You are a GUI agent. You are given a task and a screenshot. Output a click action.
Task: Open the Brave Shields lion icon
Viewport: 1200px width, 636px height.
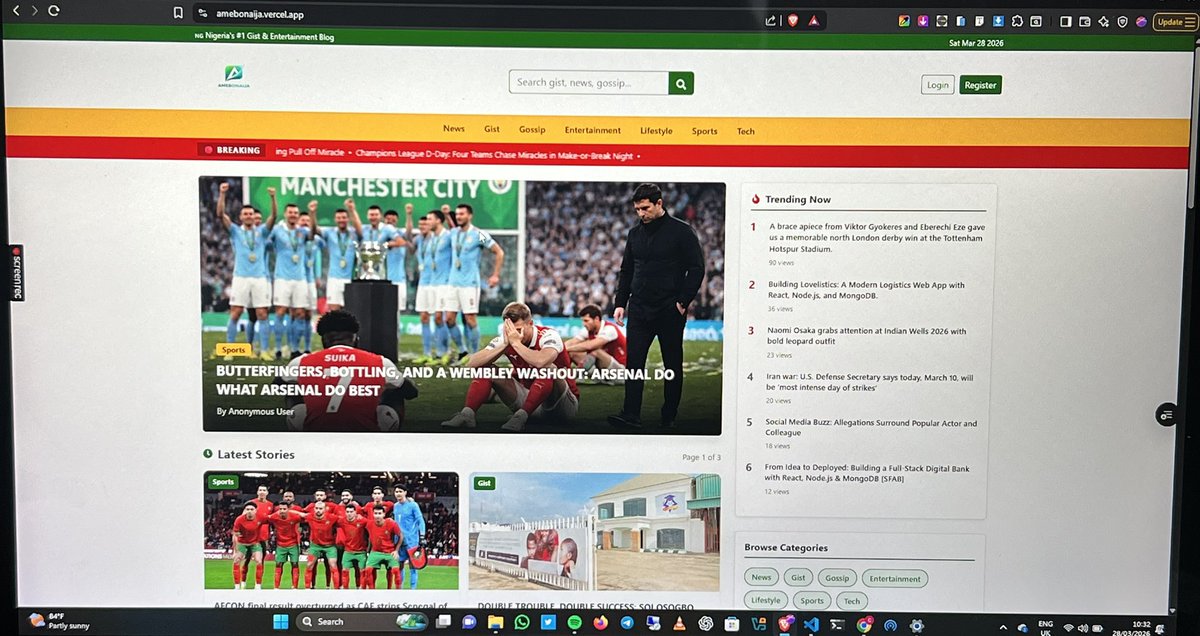point(793,20)
